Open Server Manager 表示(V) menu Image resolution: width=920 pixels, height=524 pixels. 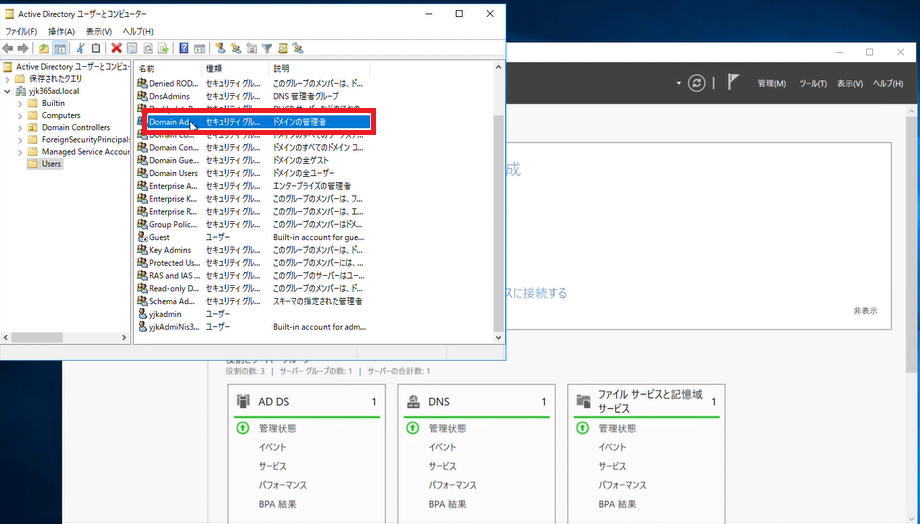click(850, 83)
